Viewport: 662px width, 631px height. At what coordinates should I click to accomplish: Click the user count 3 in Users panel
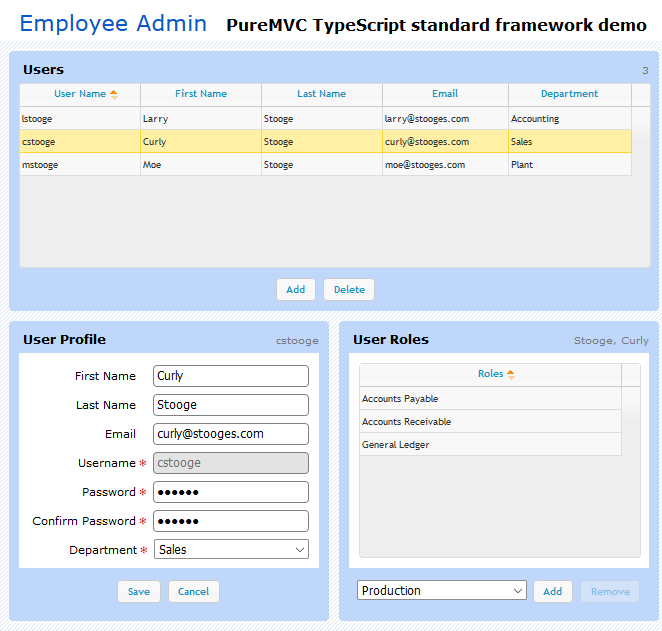pos(645,70)
